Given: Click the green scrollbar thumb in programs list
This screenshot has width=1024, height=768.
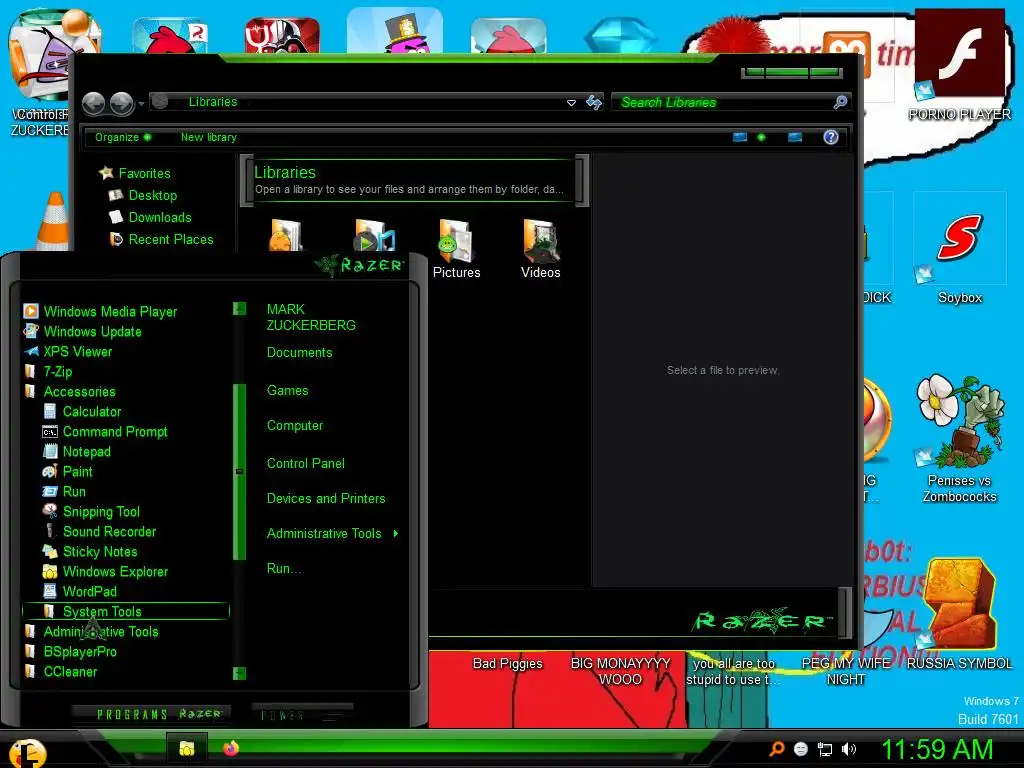Looking at the screenshot, I should coord(240,472).
